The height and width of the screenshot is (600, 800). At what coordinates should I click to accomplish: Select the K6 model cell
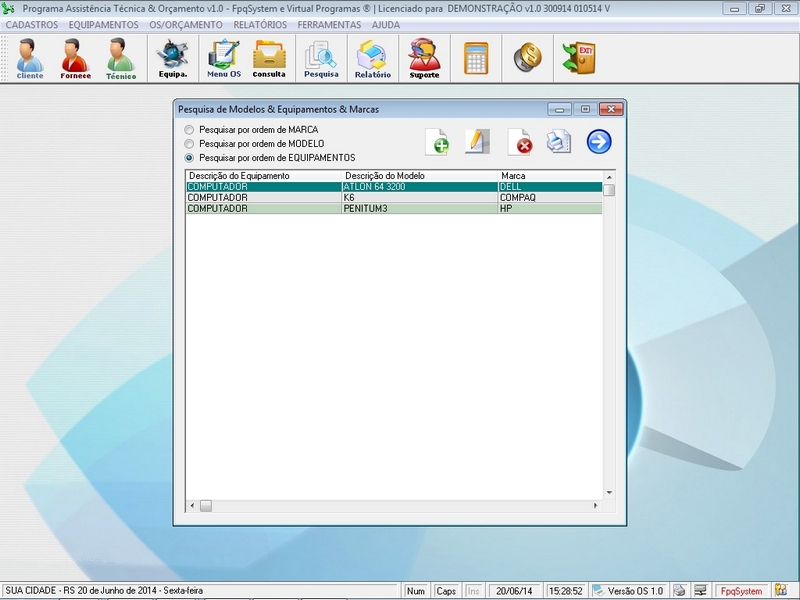[419, 197]
